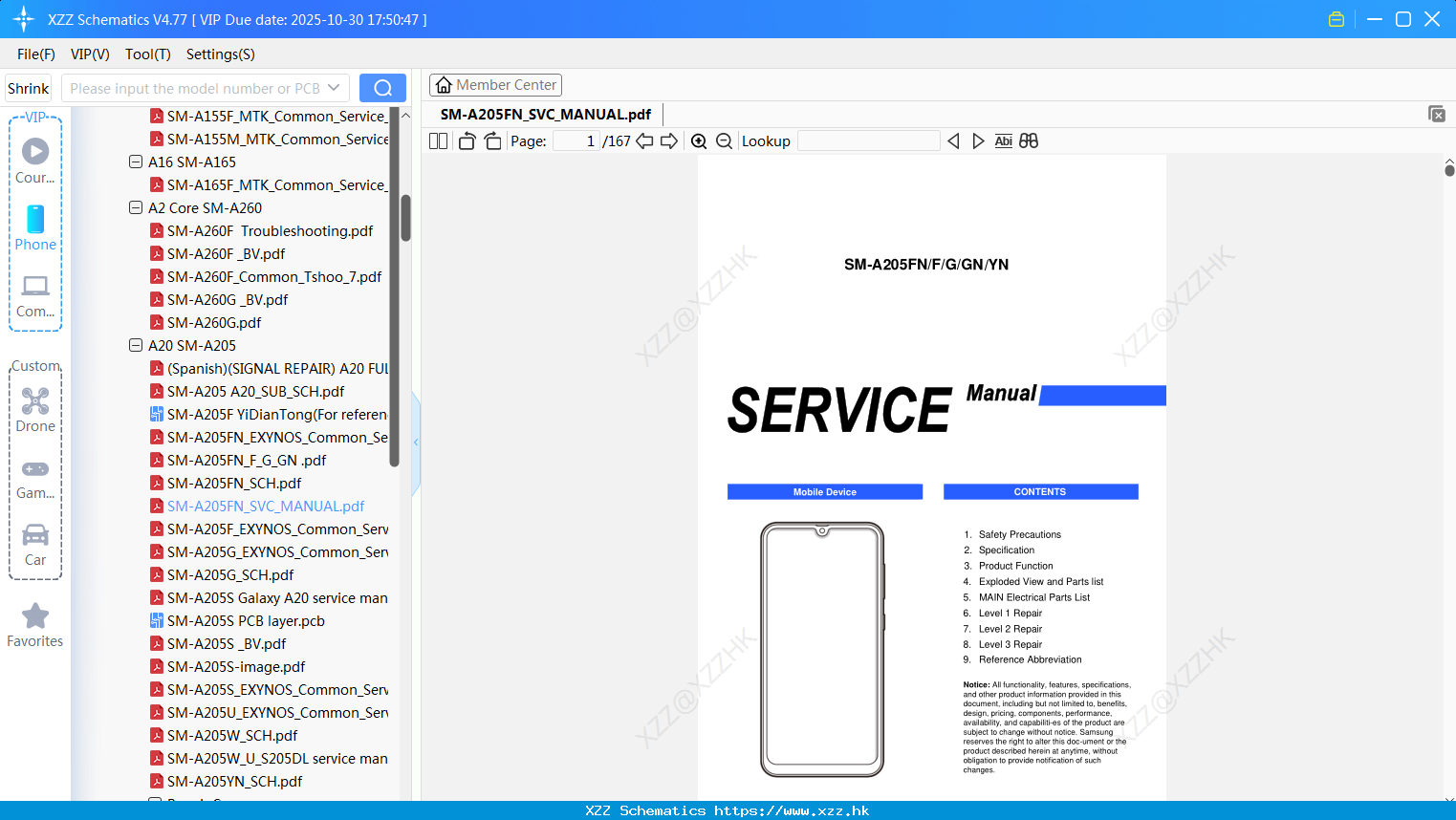
Task: Open SM-A205W_SCH.pdf
Action: [232, 735]
